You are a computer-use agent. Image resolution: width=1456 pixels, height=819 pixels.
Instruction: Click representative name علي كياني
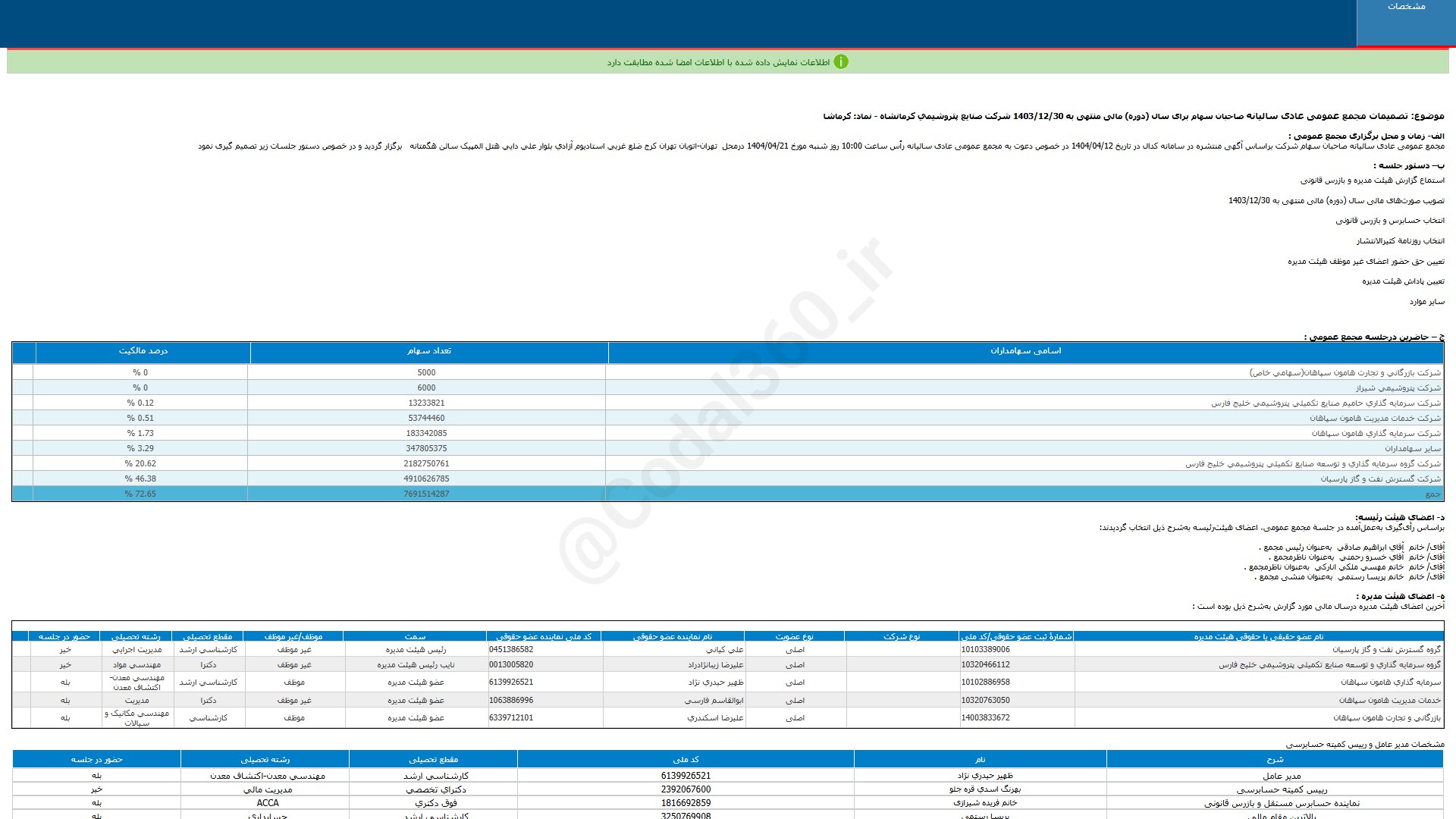pyautogui.click(x=724, y=649)
